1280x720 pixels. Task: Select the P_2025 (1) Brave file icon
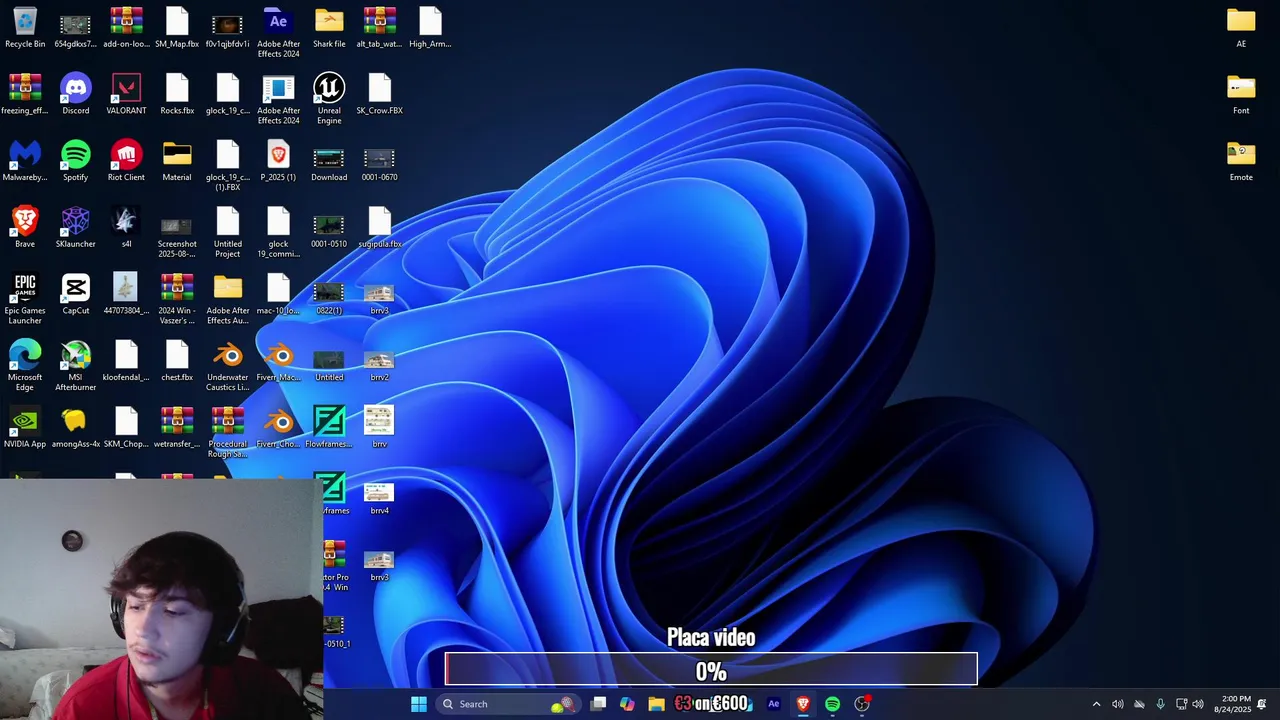(278, 162)
